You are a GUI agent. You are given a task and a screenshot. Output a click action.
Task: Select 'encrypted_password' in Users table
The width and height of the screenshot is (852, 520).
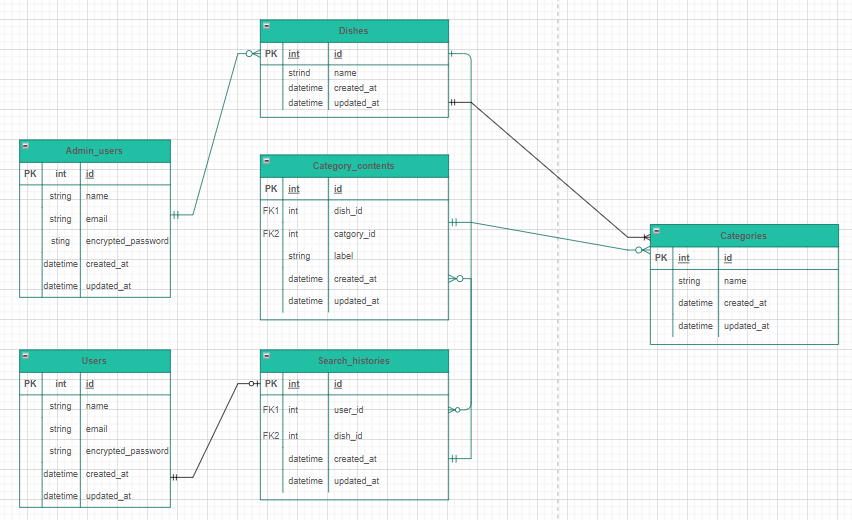point(127,451)
